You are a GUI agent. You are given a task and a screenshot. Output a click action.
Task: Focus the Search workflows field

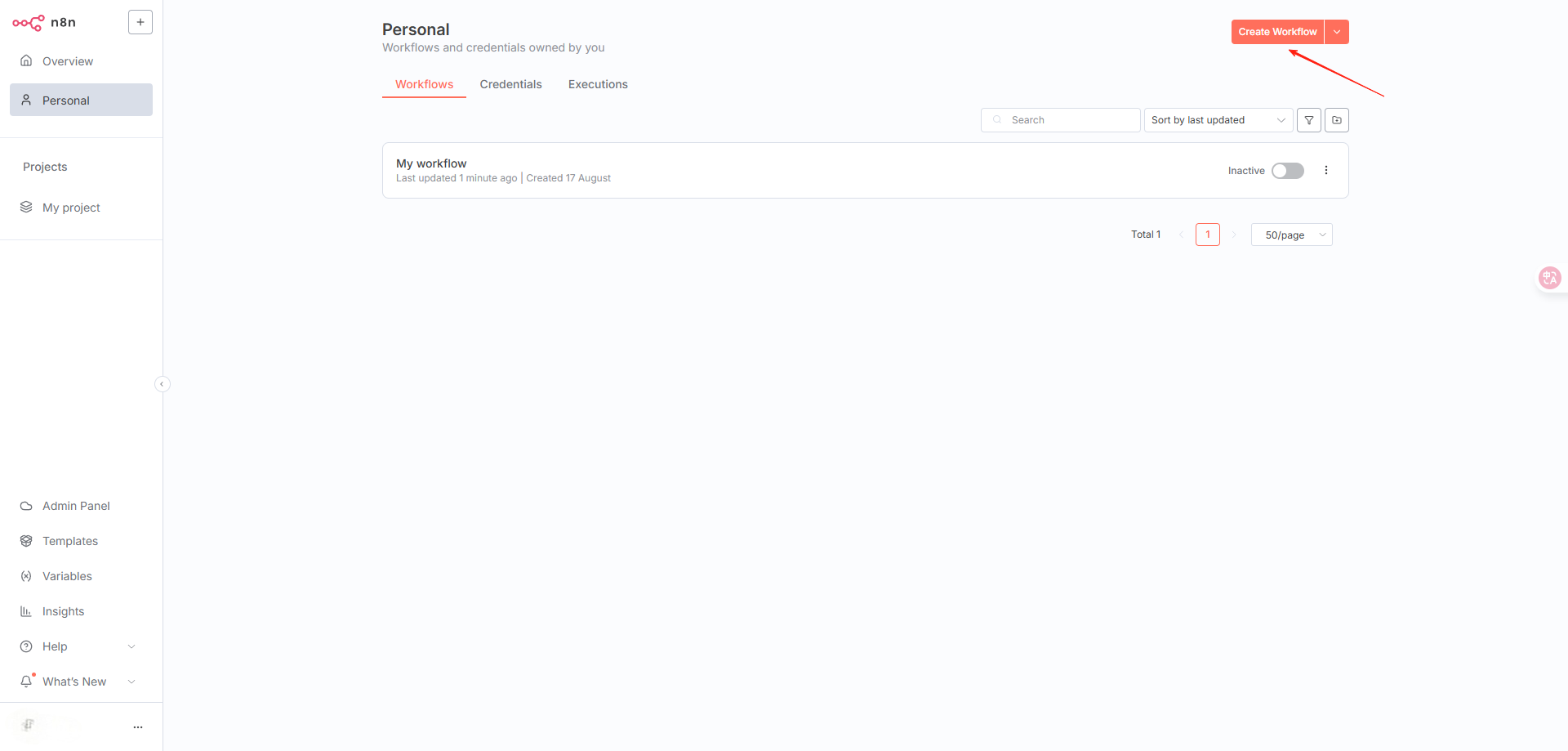[1060, 120]
